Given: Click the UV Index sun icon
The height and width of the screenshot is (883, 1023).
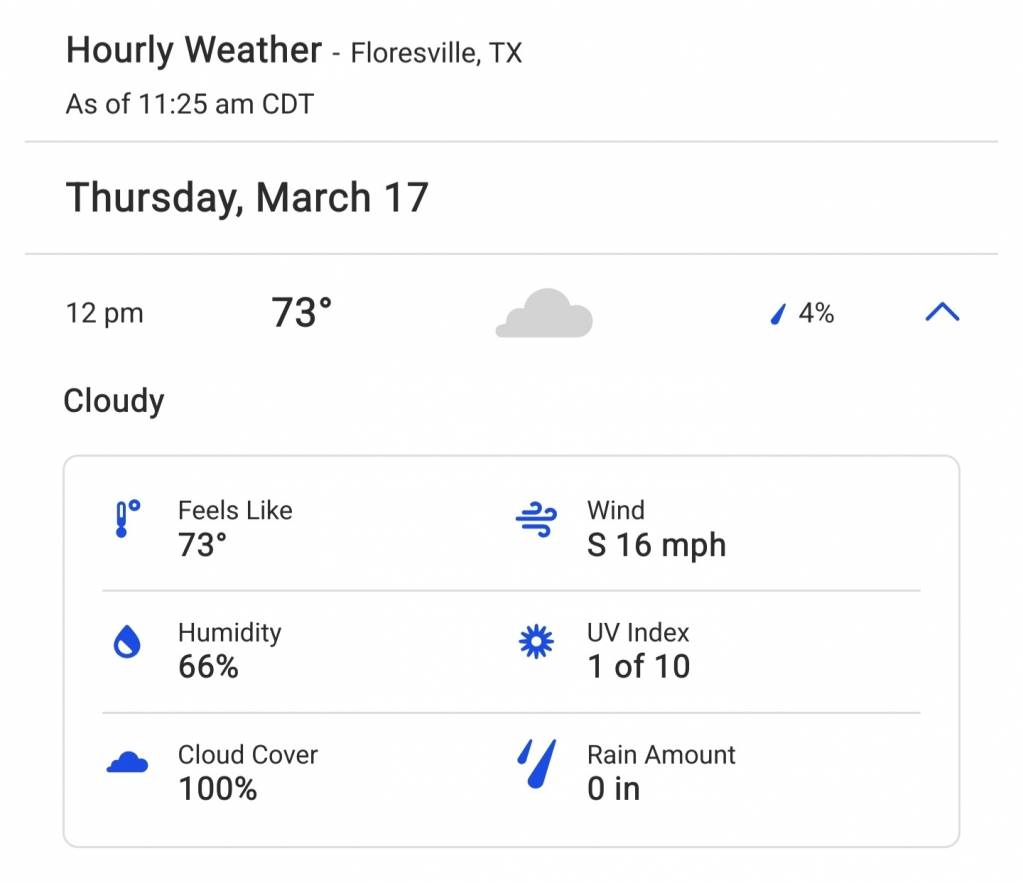Looking at the screenshot, I should point(536,642).
